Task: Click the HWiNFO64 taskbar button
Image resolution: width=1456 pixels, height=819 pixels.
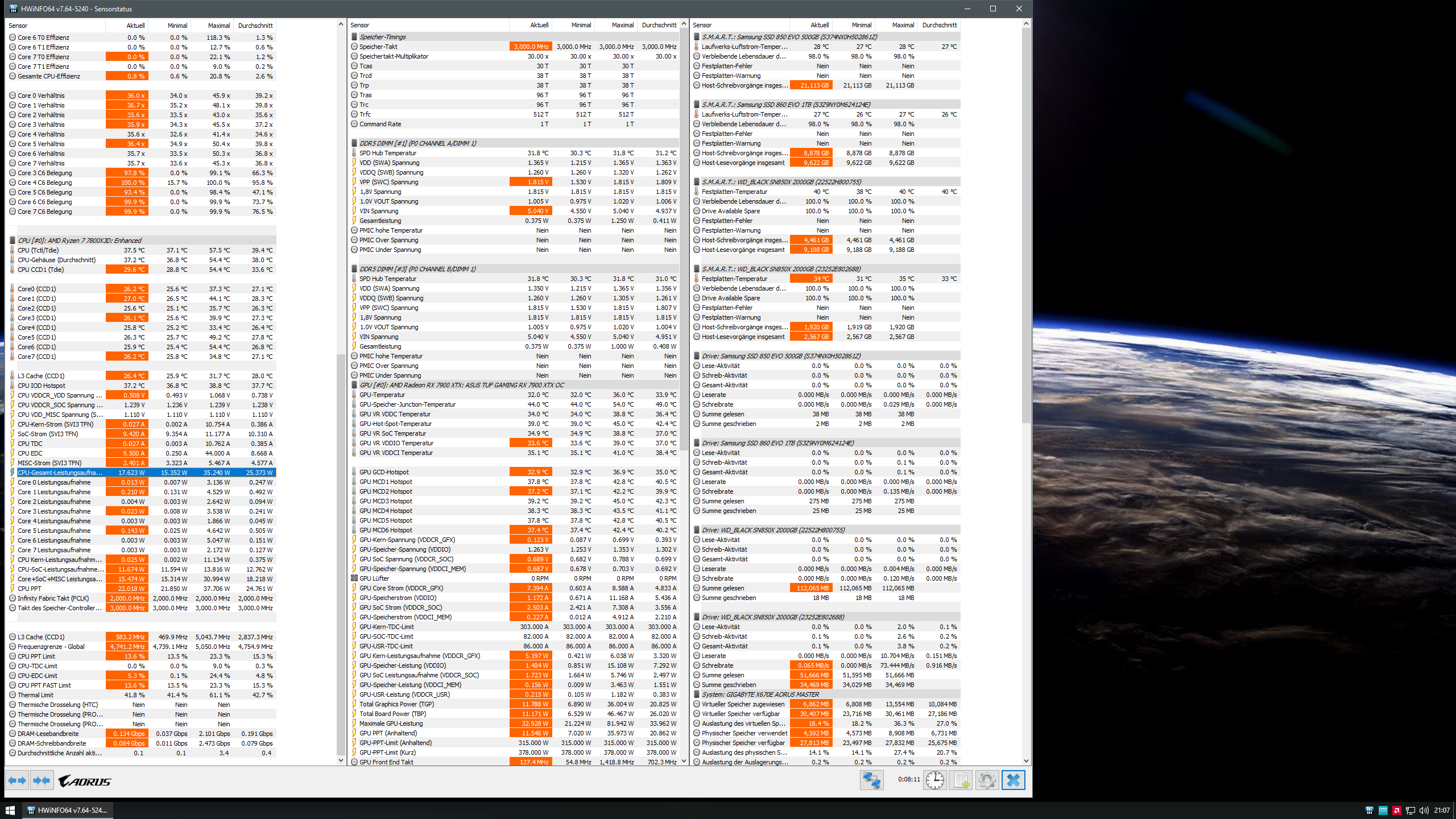Action: coord(68,810)
